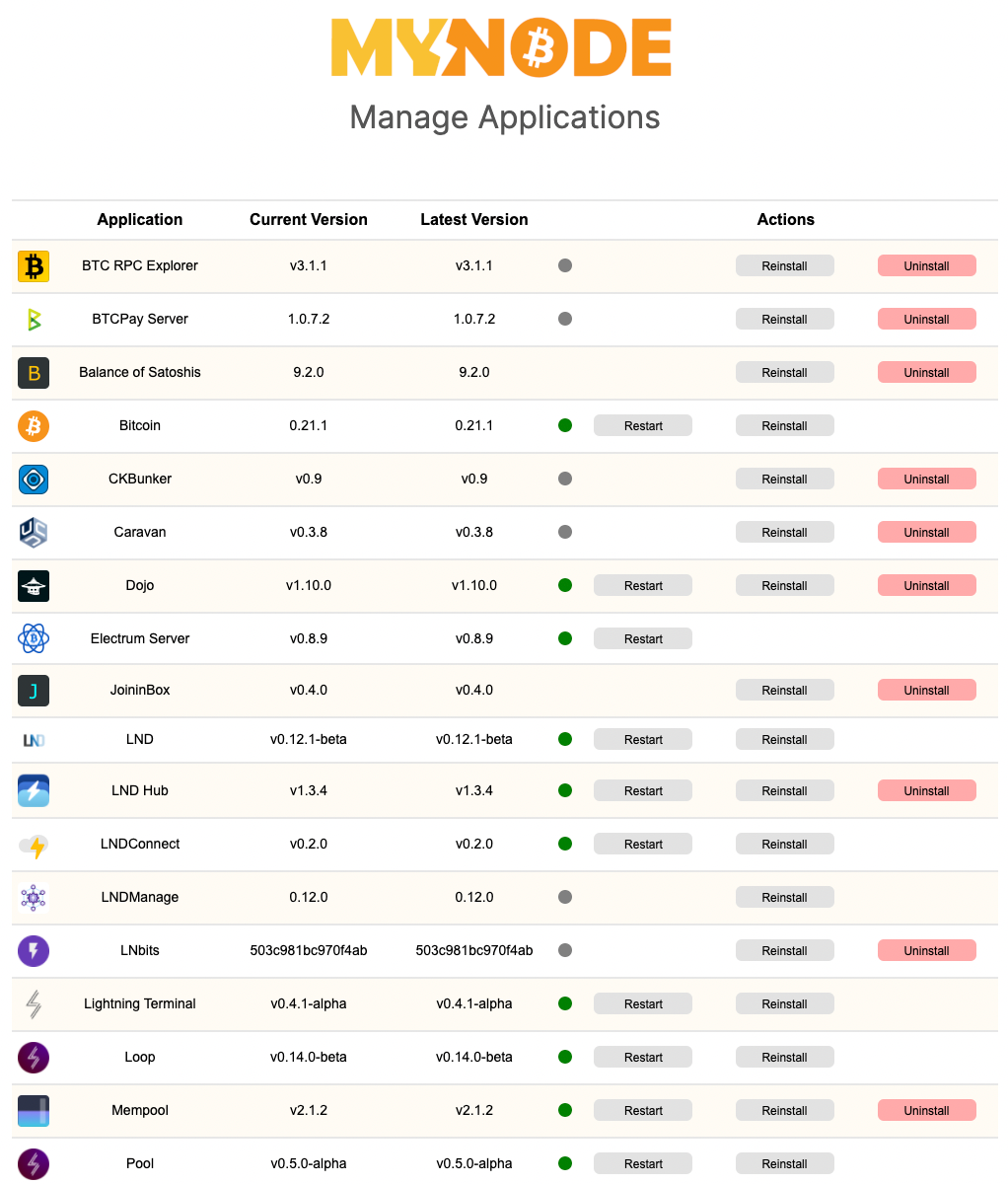
Task: Click the LNDConnect app icon
Action: click(34, 845)
